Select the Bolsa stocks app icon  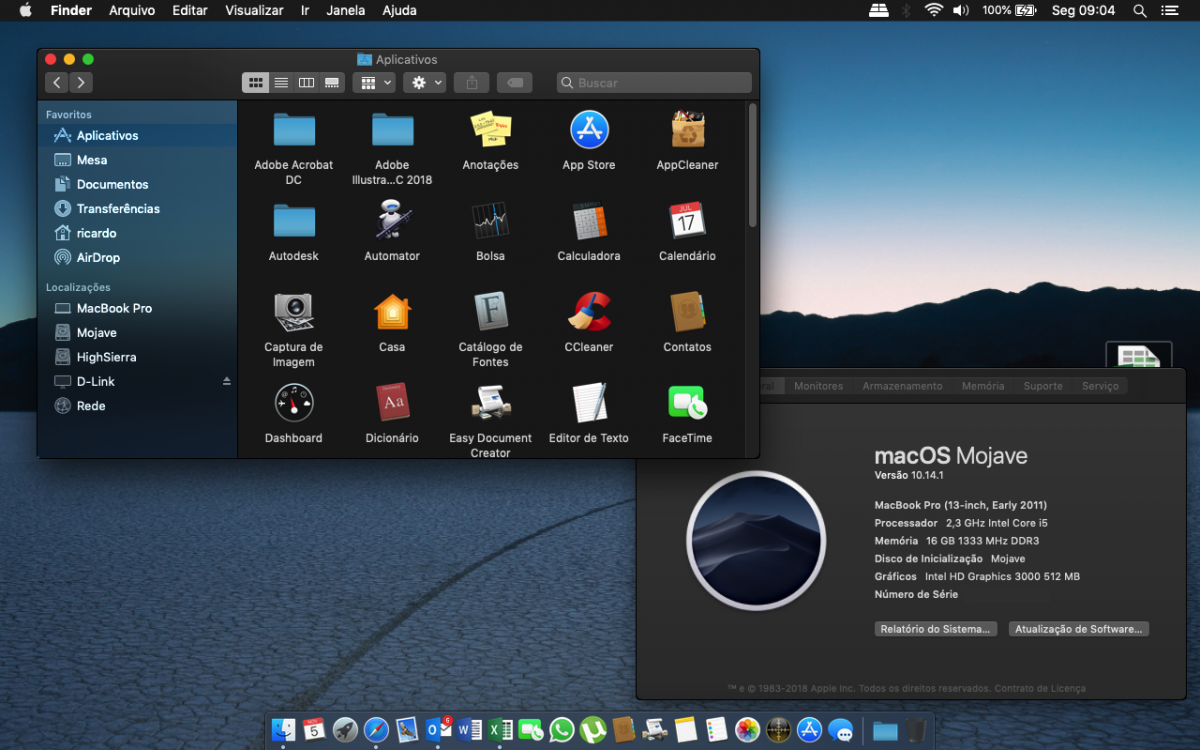pyautogui.click(x=491, y=220)
